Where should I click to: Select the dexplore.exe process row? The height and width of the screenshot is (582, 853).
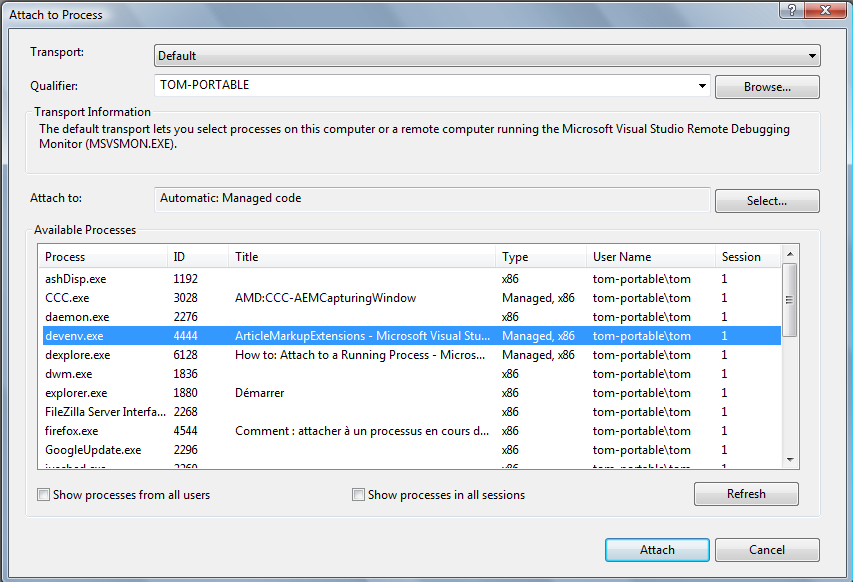coord(77,355)
